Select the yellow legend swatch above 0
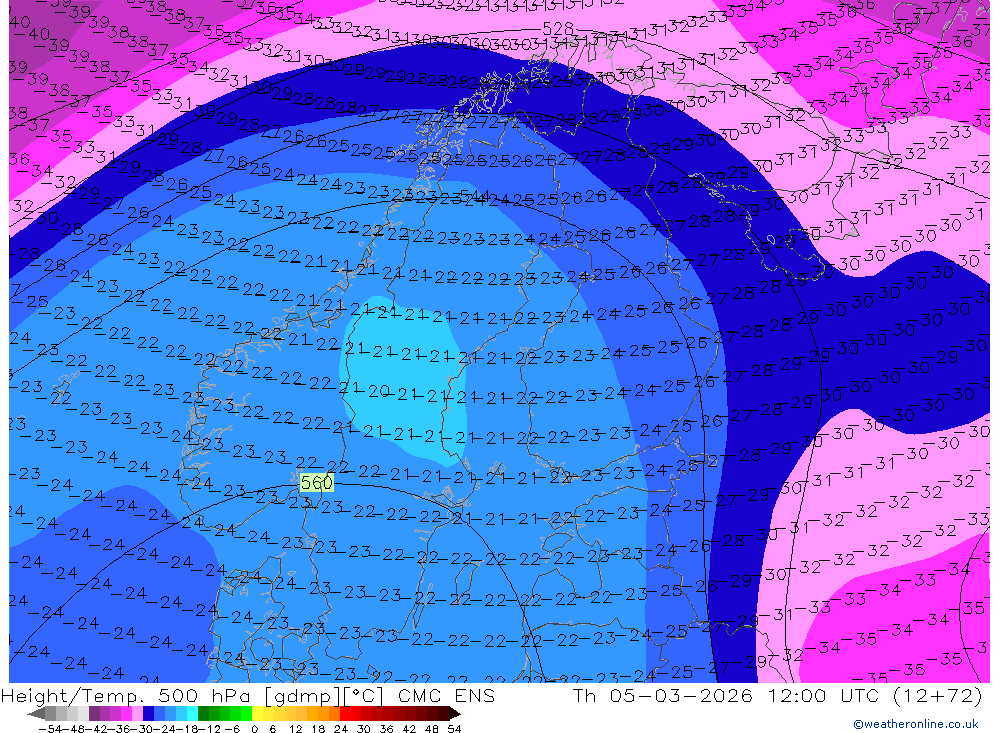1000x733 pixels. (257, 714)
